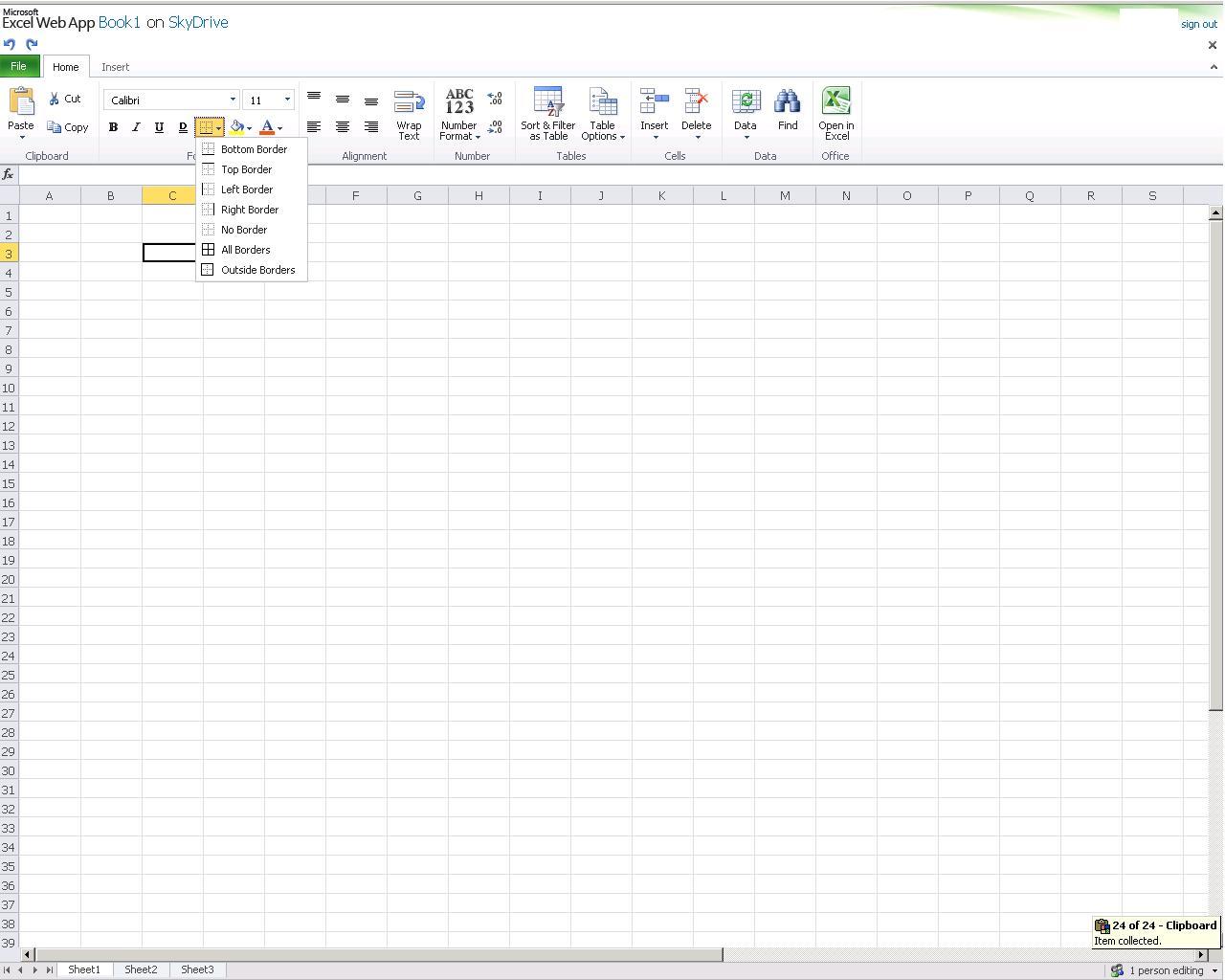Click the Undo arrow icon
This screenshot has width=1225, height=980.
[x=10, y=44]
